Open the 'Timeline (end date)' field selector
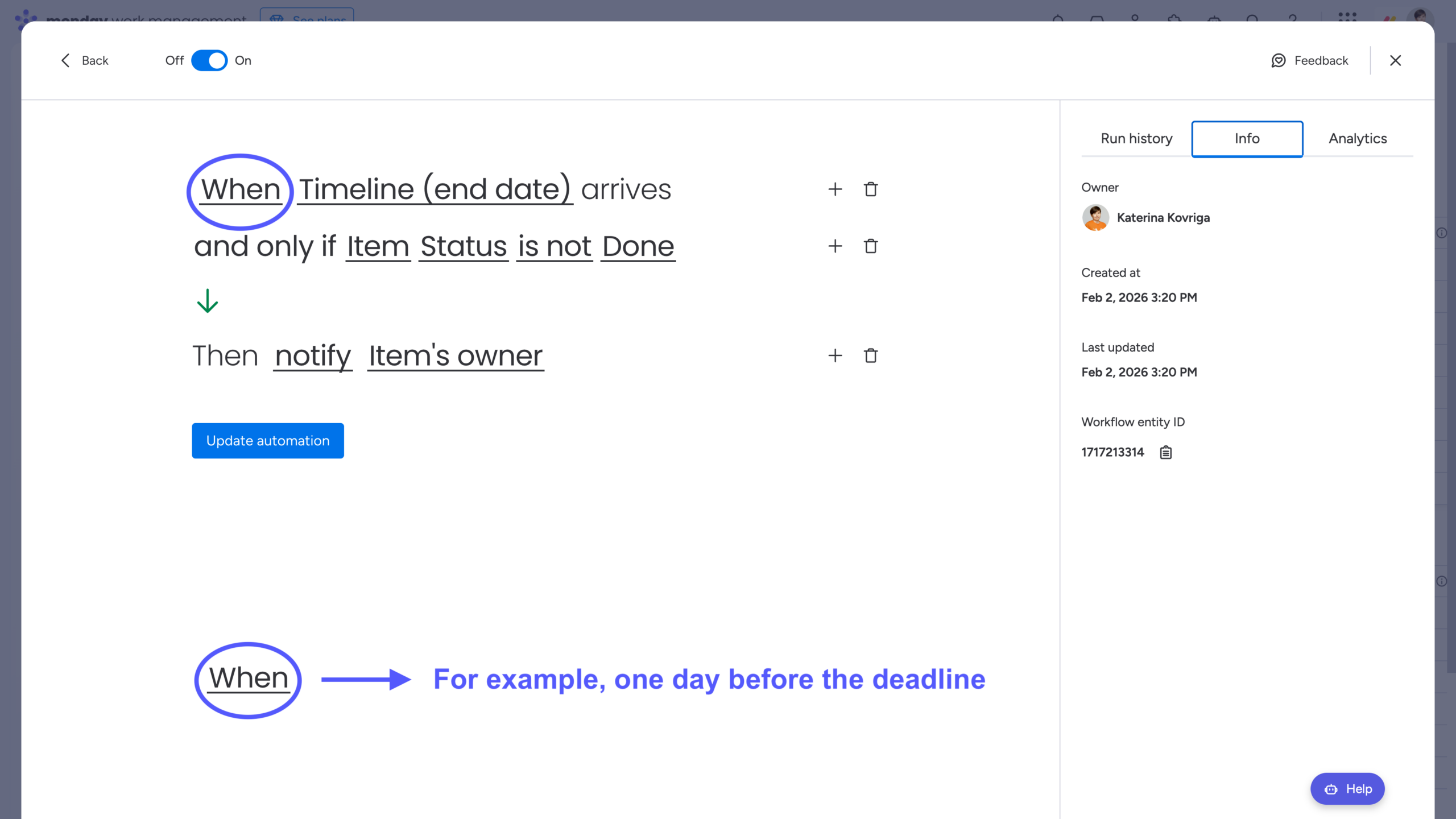The width and height of the screenshot is (1456, 819). point(435,189)
